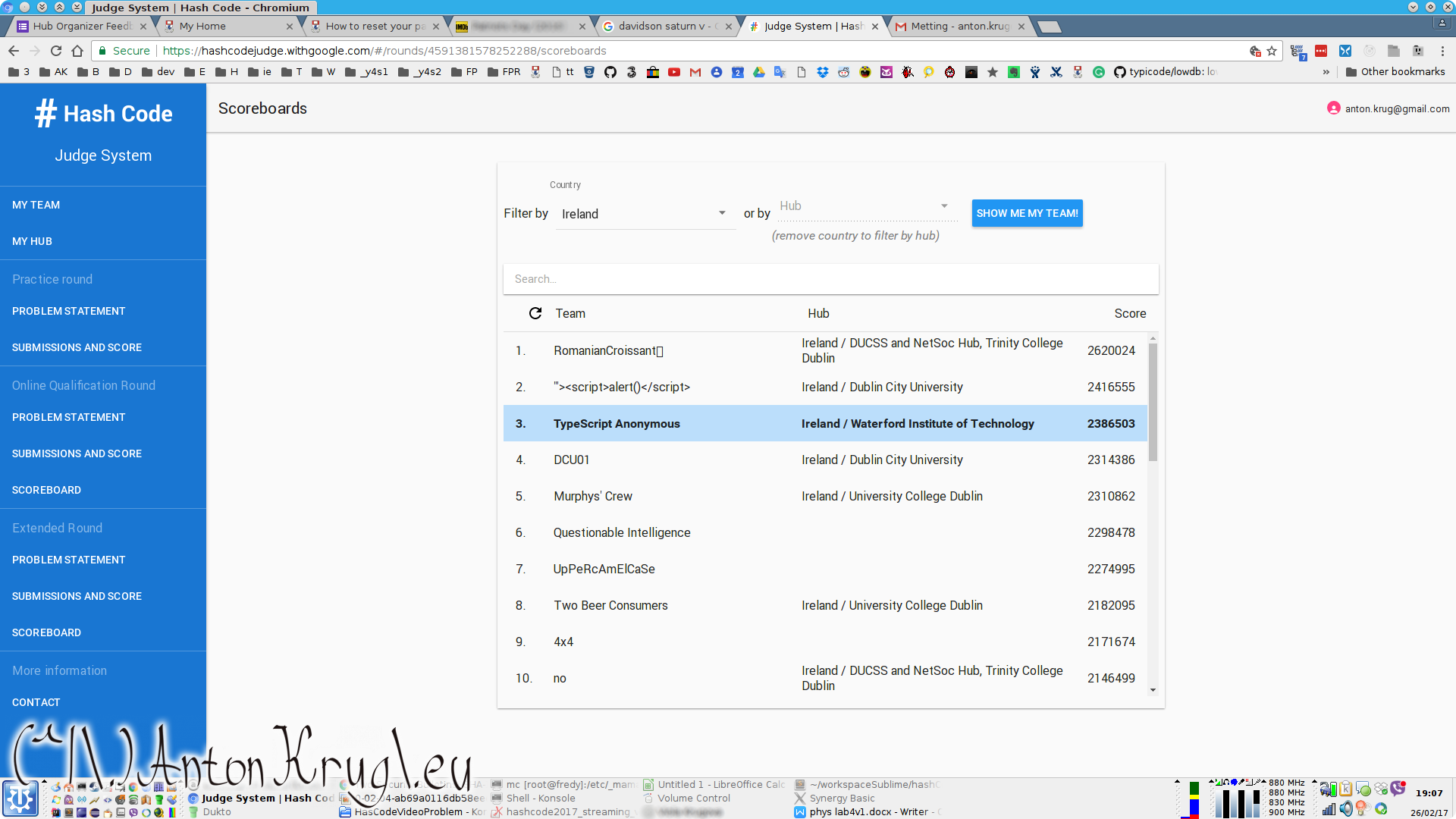Image resolution: width=1456 pixels, height=819 pixels.
Task: Click the scoreboard scroll down arrow
Action: (x=1153, y=690)
